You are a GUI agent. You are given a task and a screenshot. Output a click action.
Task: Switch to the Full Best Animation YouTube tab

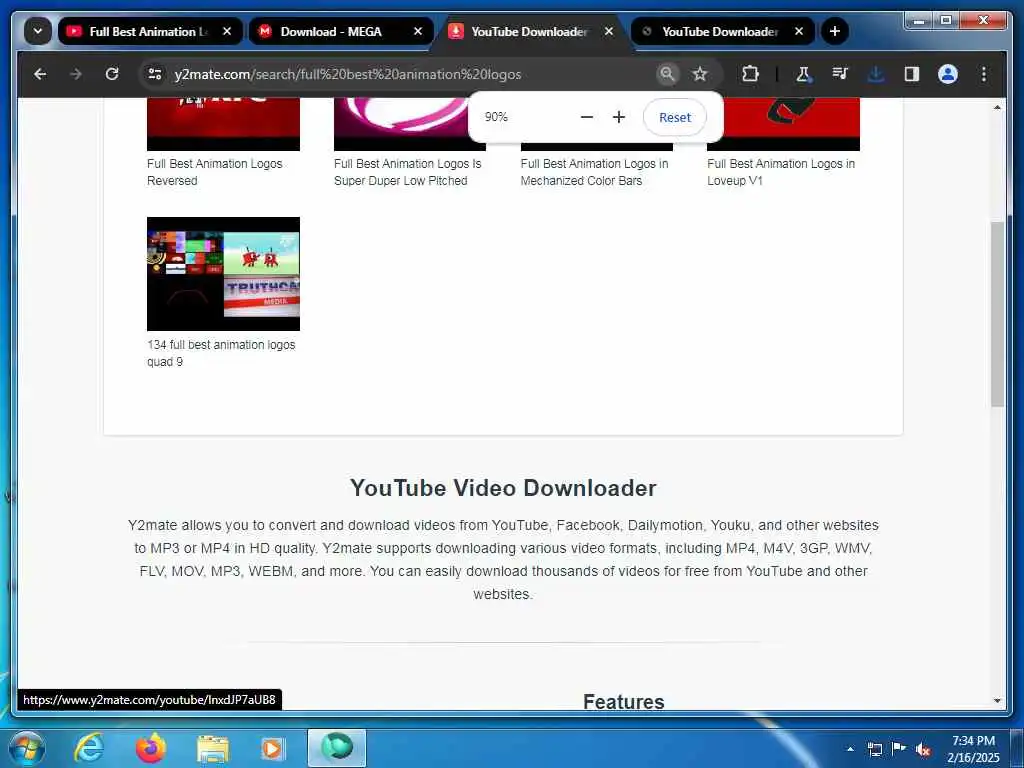tap(149, 31)
